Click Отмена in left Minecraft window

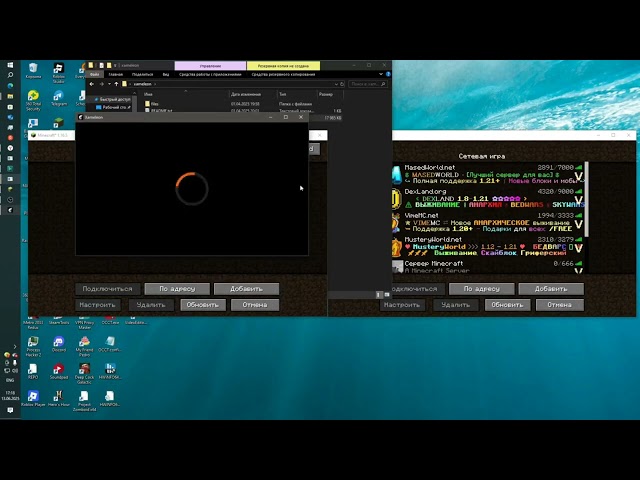click(255, 304)
